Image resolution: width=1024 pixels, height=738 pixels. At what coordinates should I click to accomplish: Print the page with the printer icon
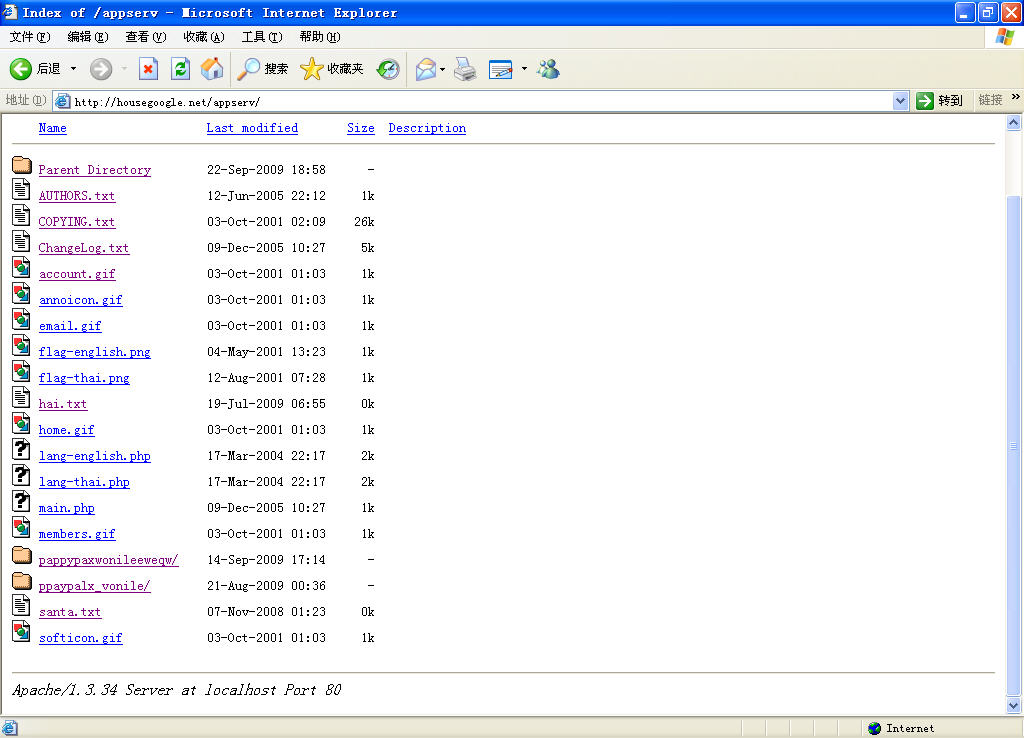click(x=465, y=69)
